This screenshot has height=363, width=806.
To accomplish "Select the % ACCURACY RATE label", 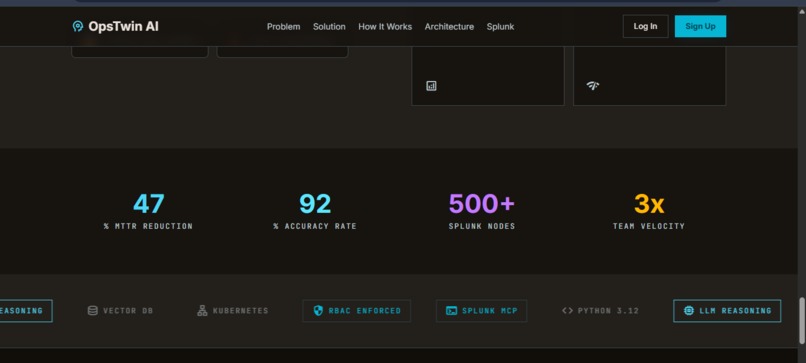I will (315, 226).
